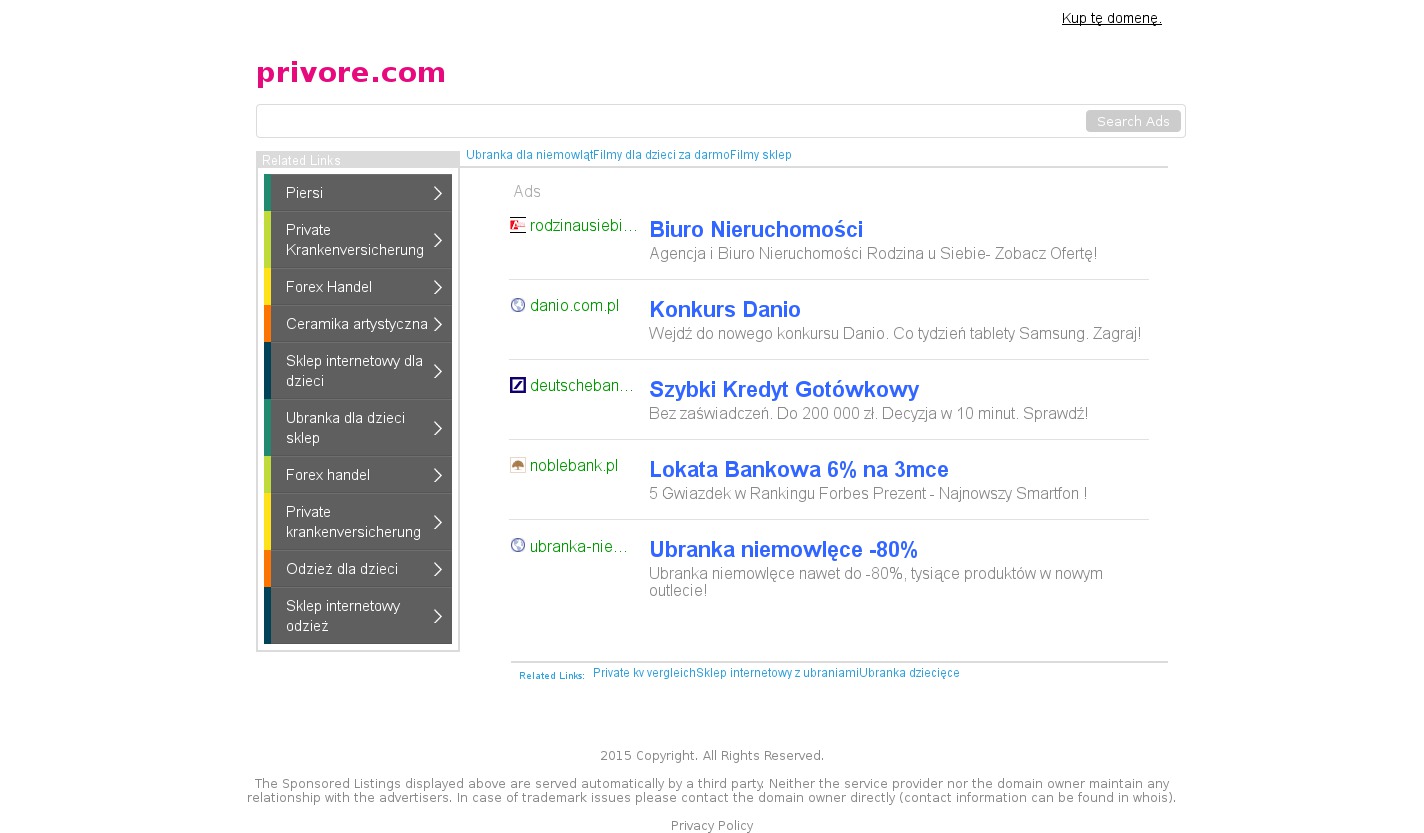Click the Filmy dla dzieci za darmo link
Viewport: 1424px width, 833px height.
pos(661,155)
